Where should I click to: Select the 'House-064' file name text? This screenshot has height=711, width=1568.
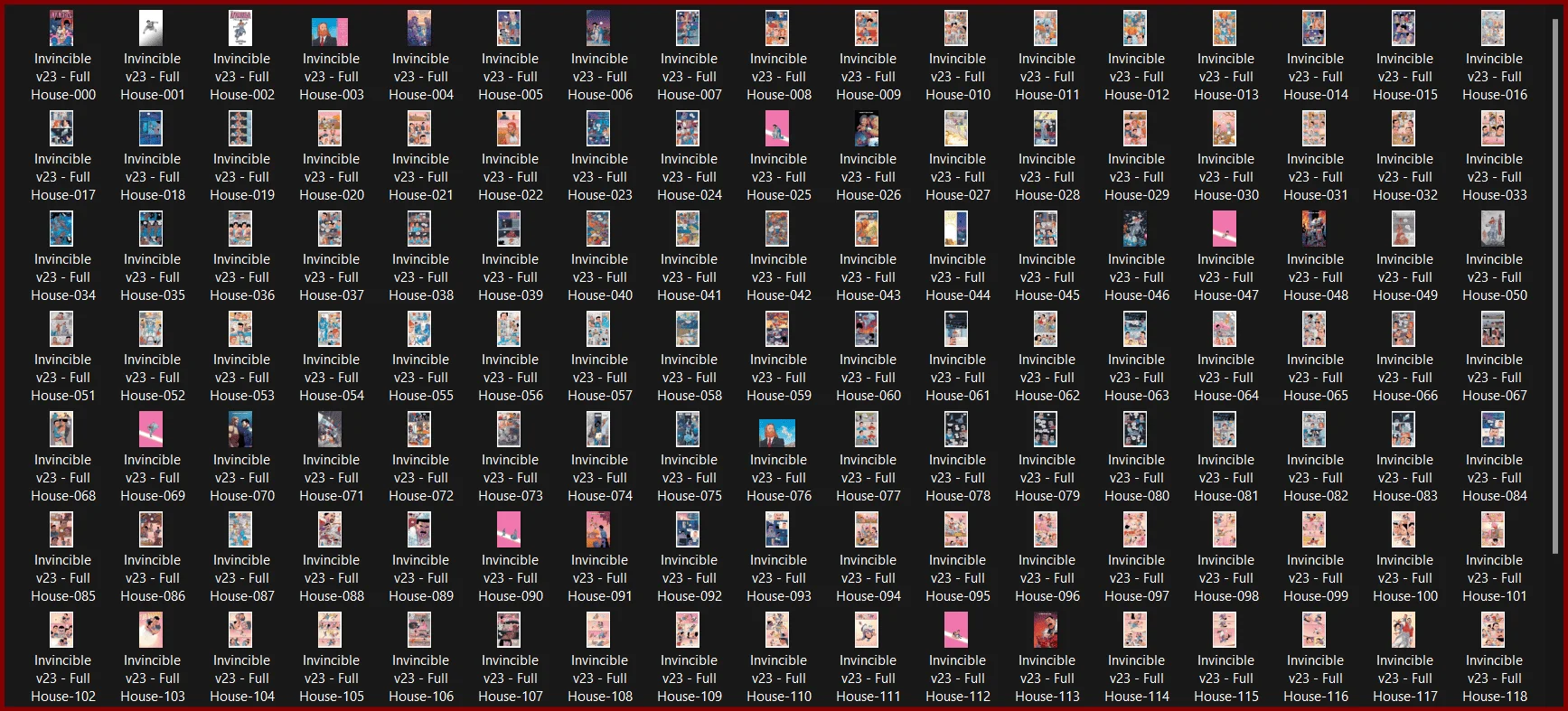[x=1226, y=396]
